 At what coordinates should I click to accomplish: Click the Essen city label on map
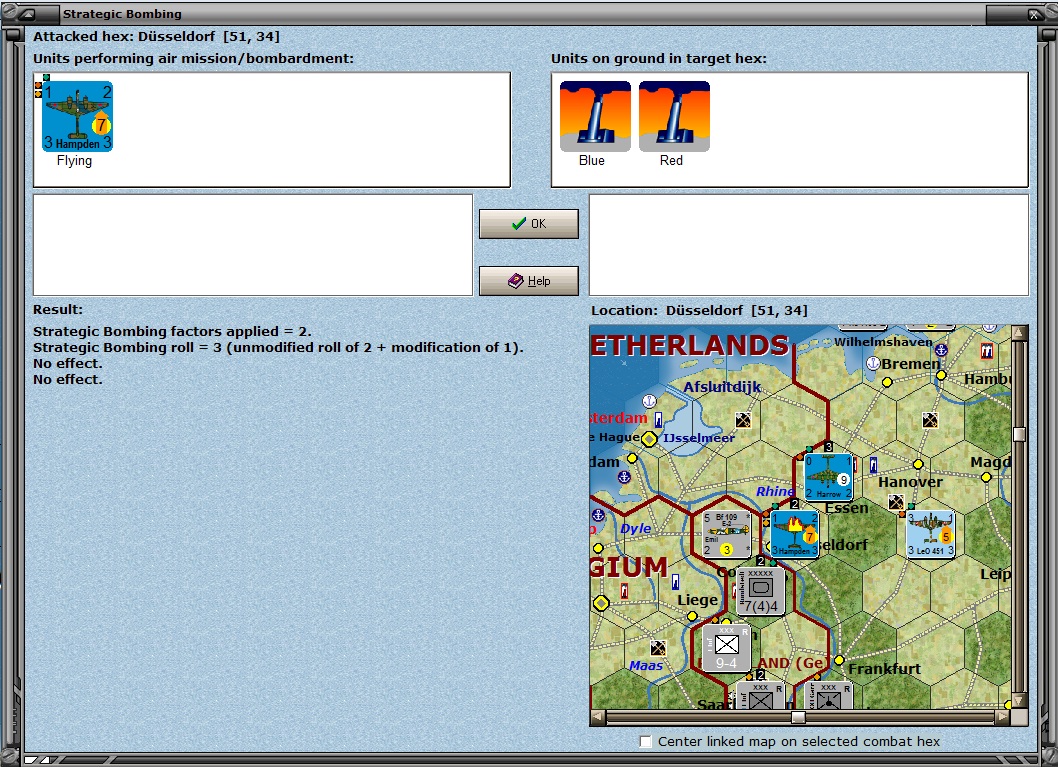pos(847,508)
